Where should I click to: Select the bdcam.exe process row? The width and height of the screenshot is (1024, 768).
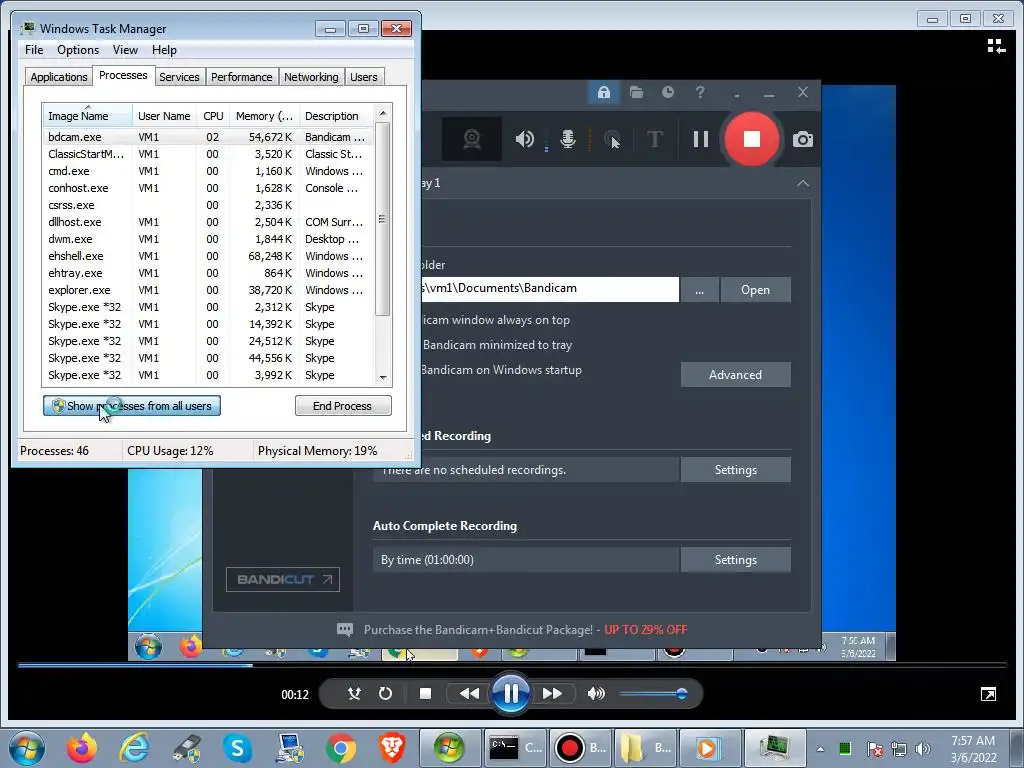pos(208,137)
